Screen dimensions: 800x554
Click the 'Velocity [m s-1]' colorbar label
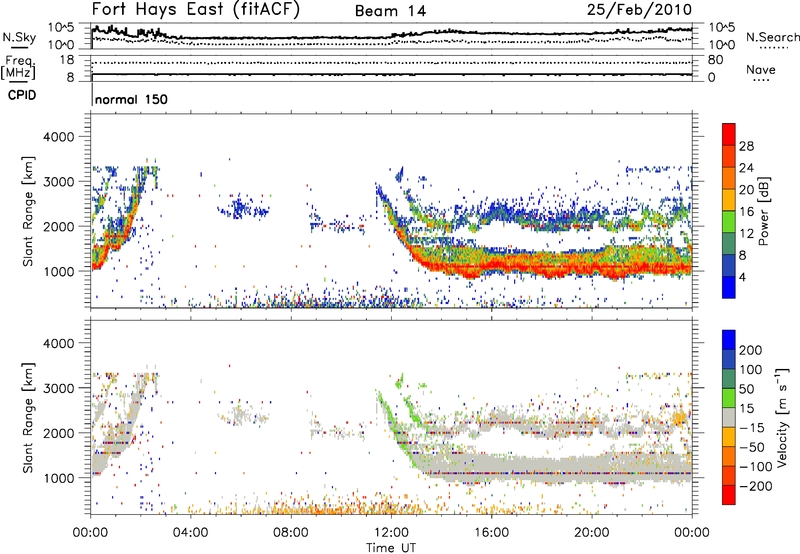point(781,417)
